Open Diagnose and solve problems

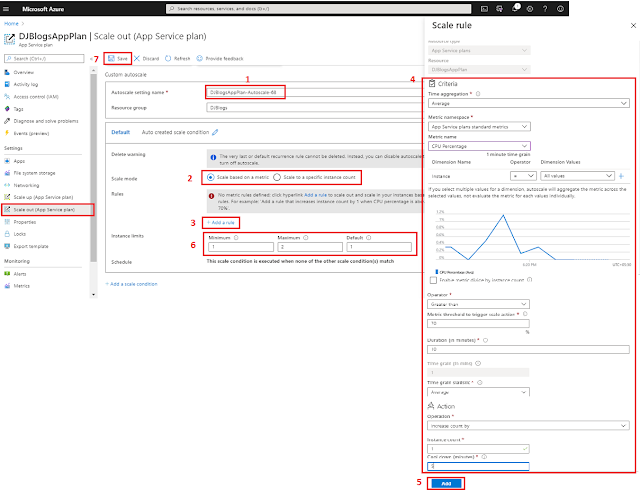tap(46, 121)
